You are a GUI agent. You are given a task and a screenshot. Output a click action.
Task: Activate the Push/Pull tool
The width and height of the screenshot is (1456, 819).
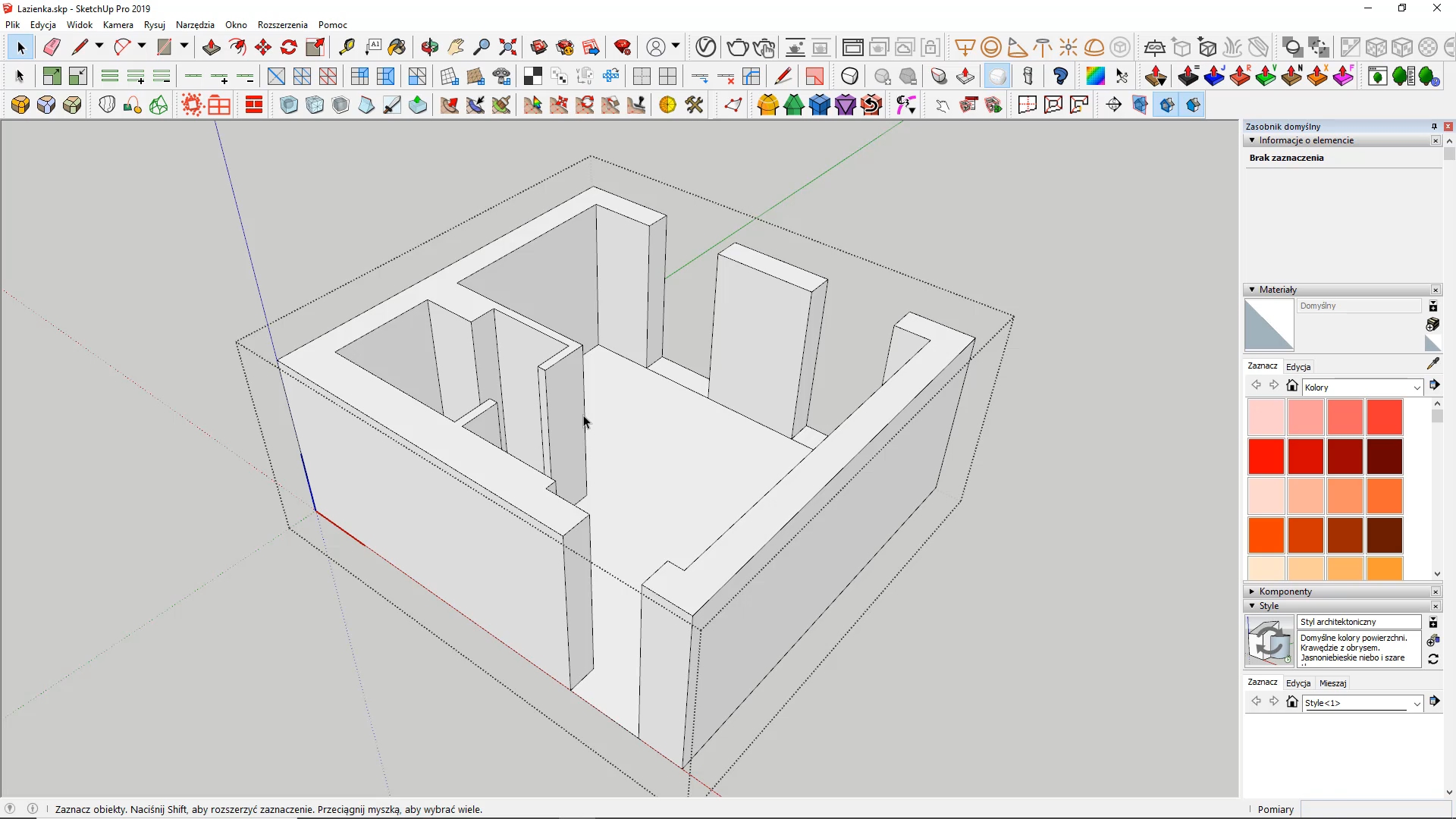pyautogui.click(x=211, y=47)
